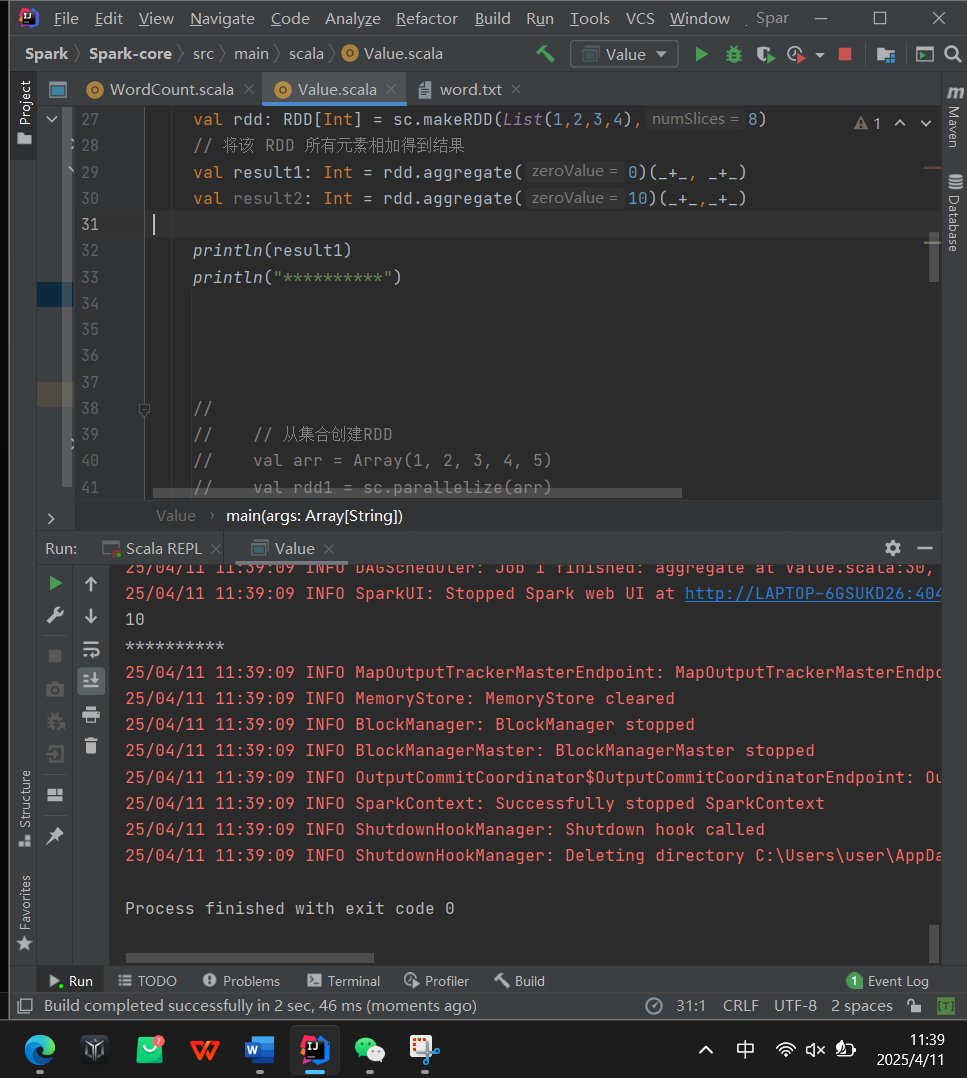Go to previous highlighted error arrow
Viewport: 967px width, 1078px height.
coord(900,123)
